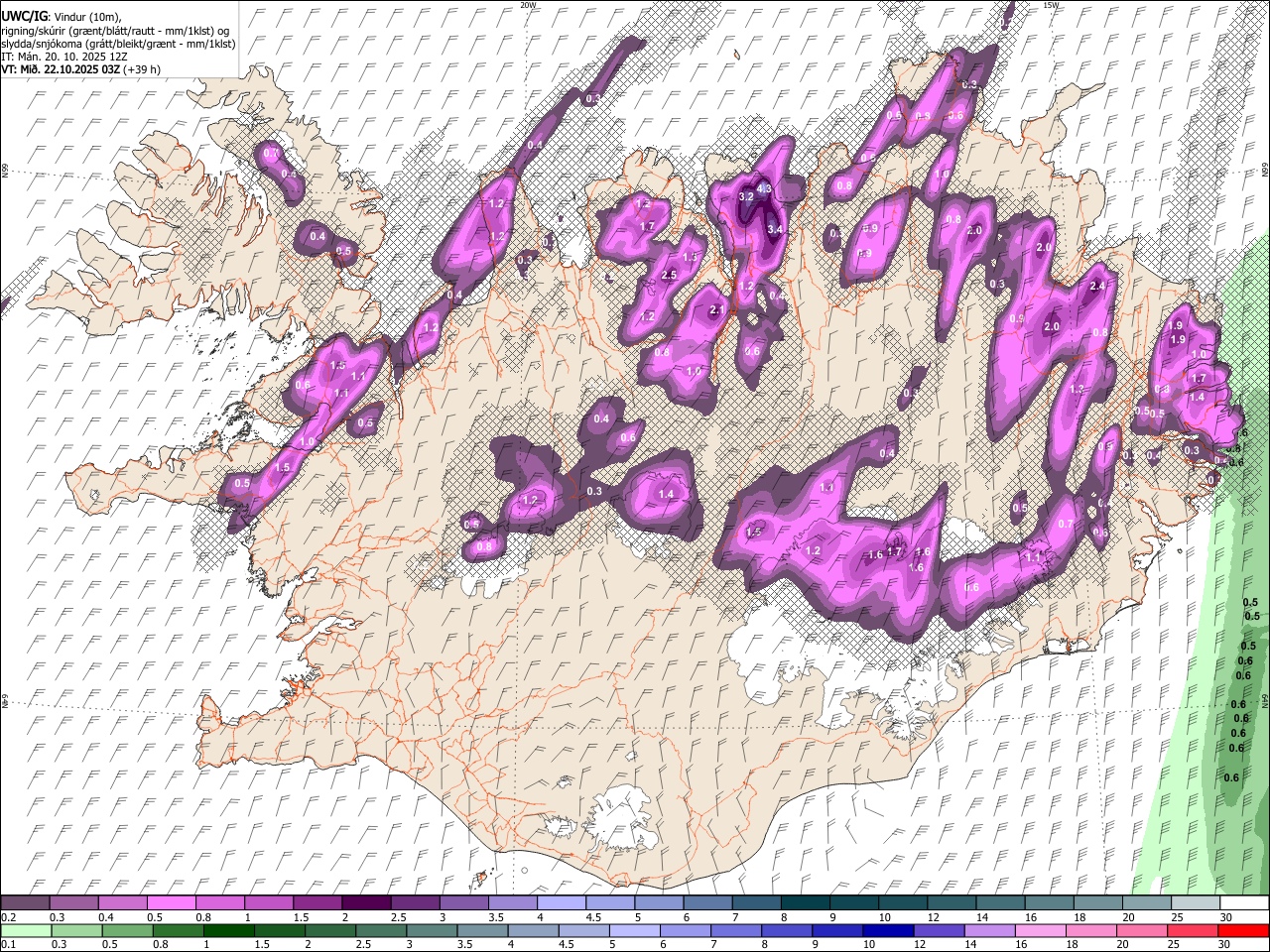Select the snow legend swatch from 0.5 to 0.8
The height and width of the screenshot is (952, 1270).
click(x=171, y=903)
